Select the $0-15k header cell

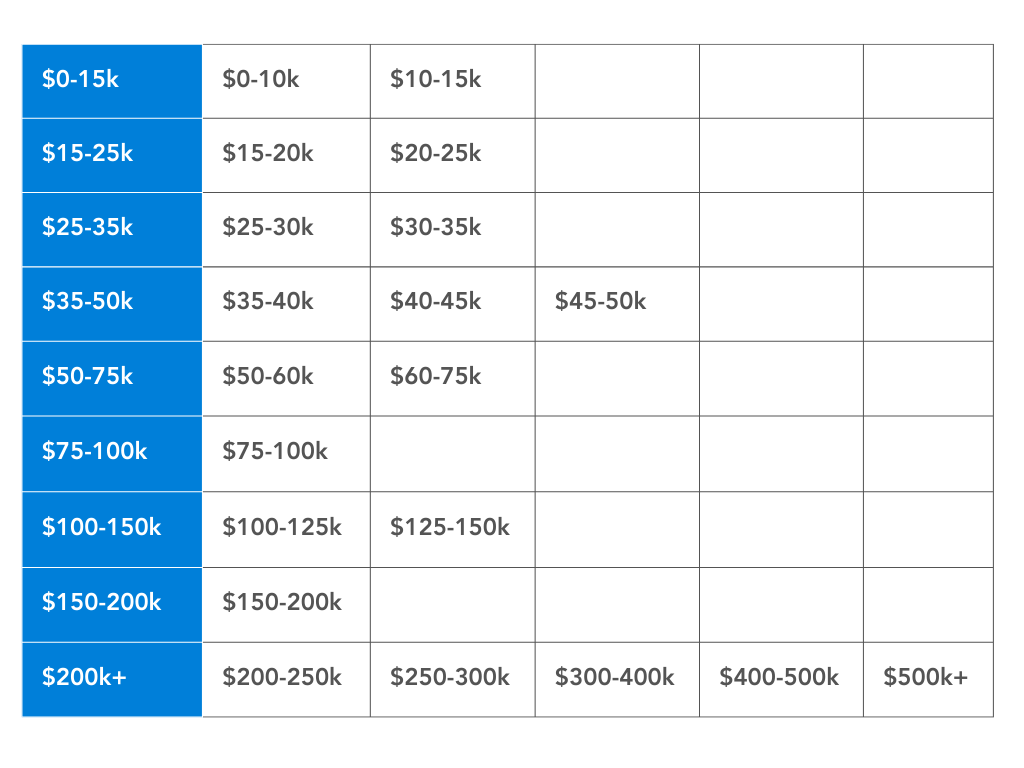(111, 80)
